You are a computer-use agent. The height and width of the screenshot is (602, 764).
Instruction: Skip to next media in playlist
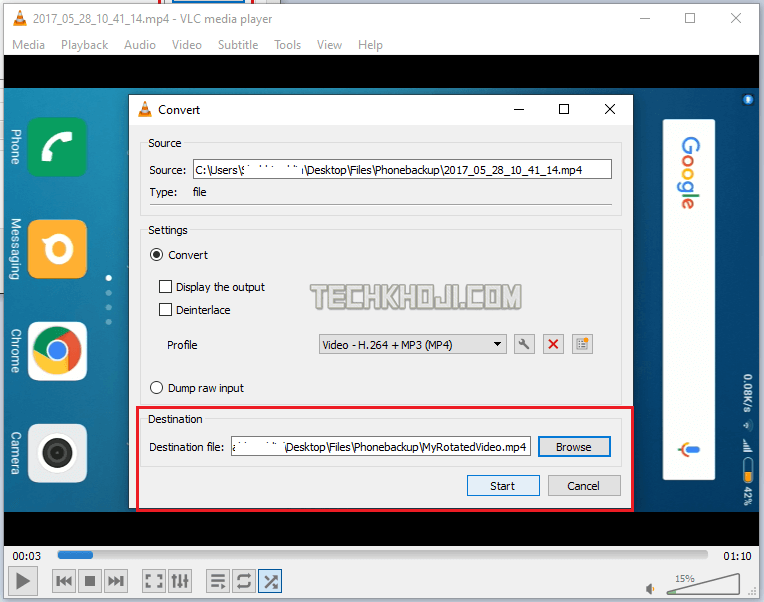click(x=115, y=581)
